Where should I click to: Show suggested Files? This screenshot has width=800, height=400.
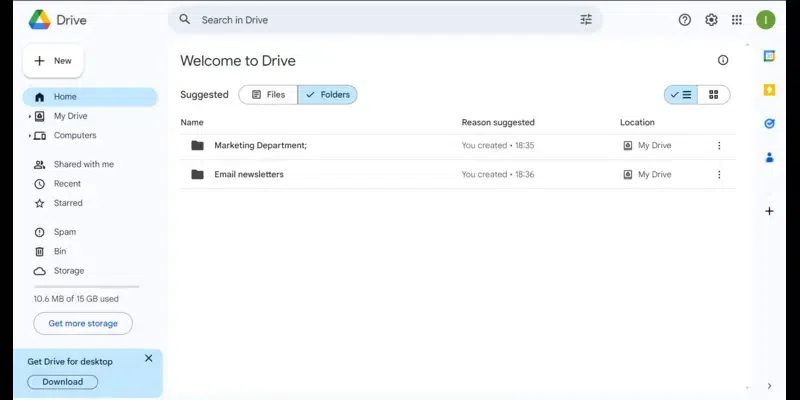point(268,94)
